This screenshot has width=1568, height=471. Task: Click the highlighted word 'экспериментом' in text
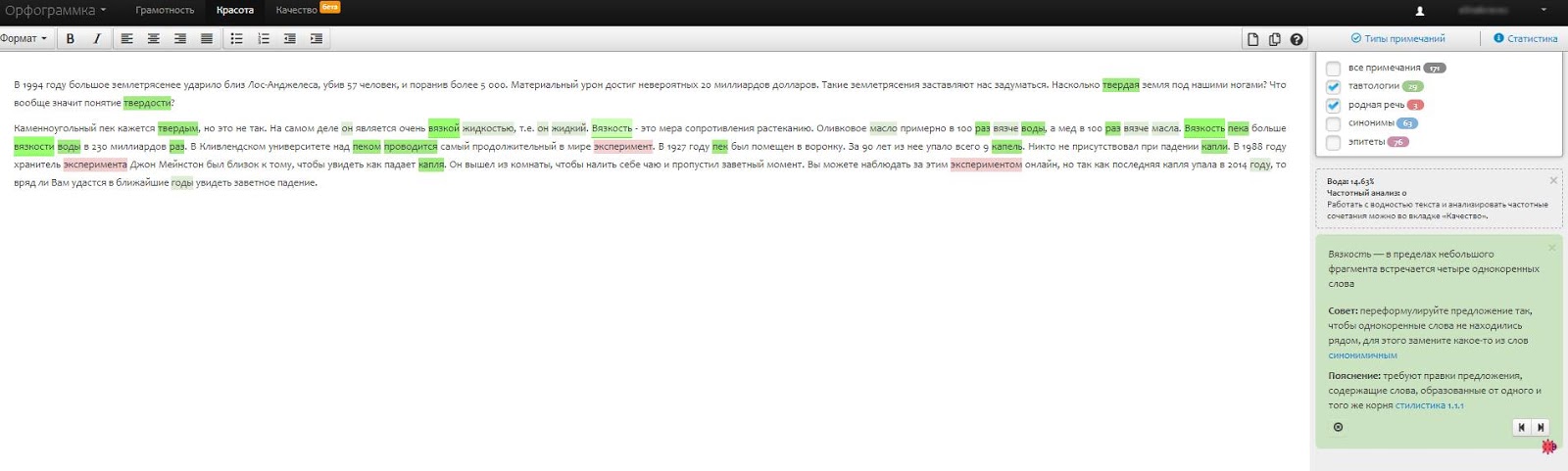985,165
